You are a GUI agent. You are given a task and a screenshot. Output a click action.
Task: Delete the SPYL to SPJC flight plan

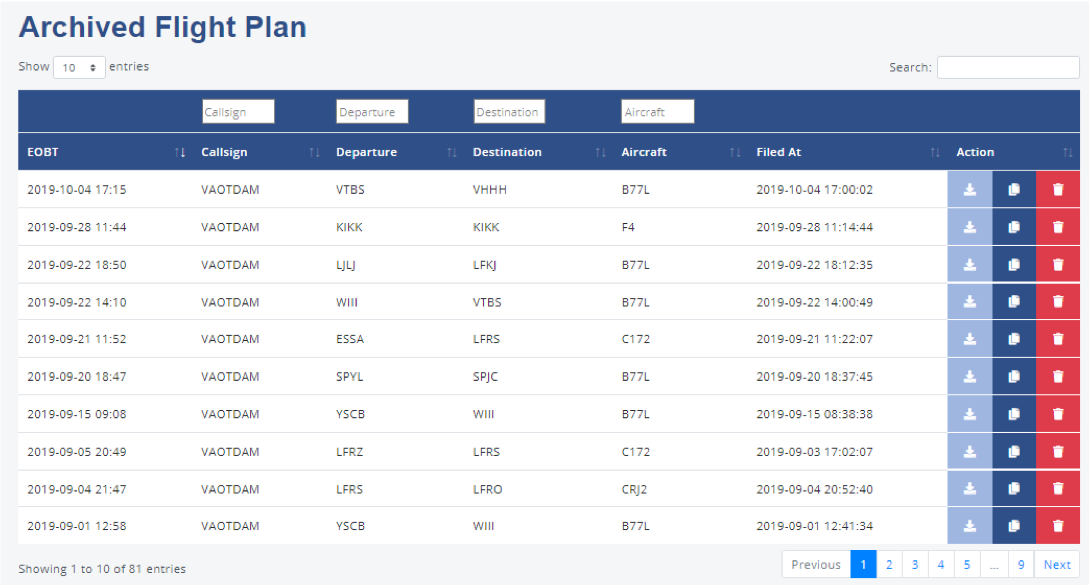[x=1058, y=377]
